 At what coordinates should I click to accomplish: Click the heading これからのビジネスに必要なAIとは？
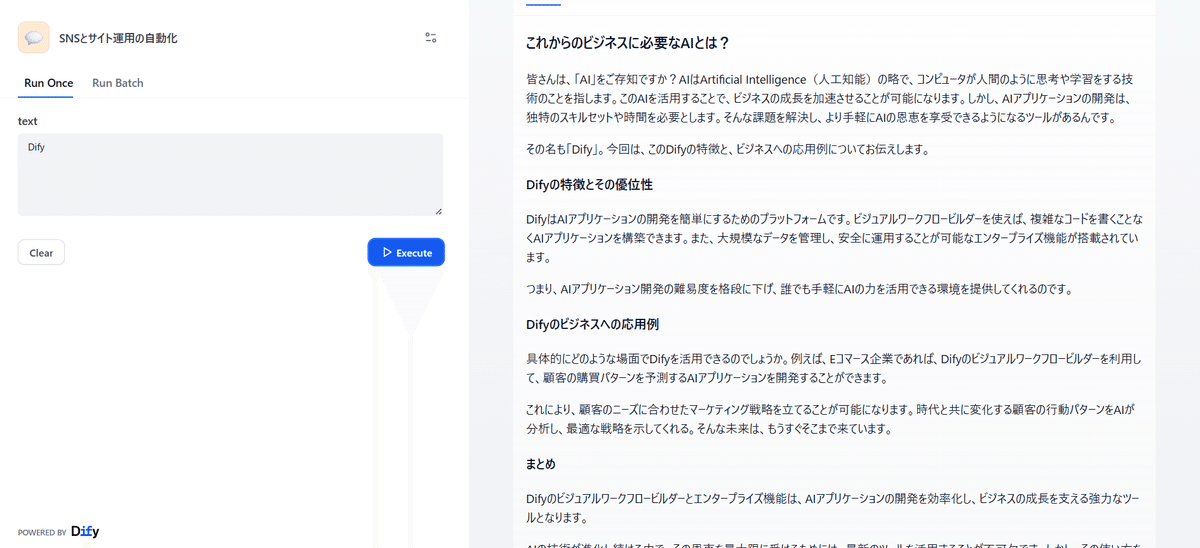[628, 43]
